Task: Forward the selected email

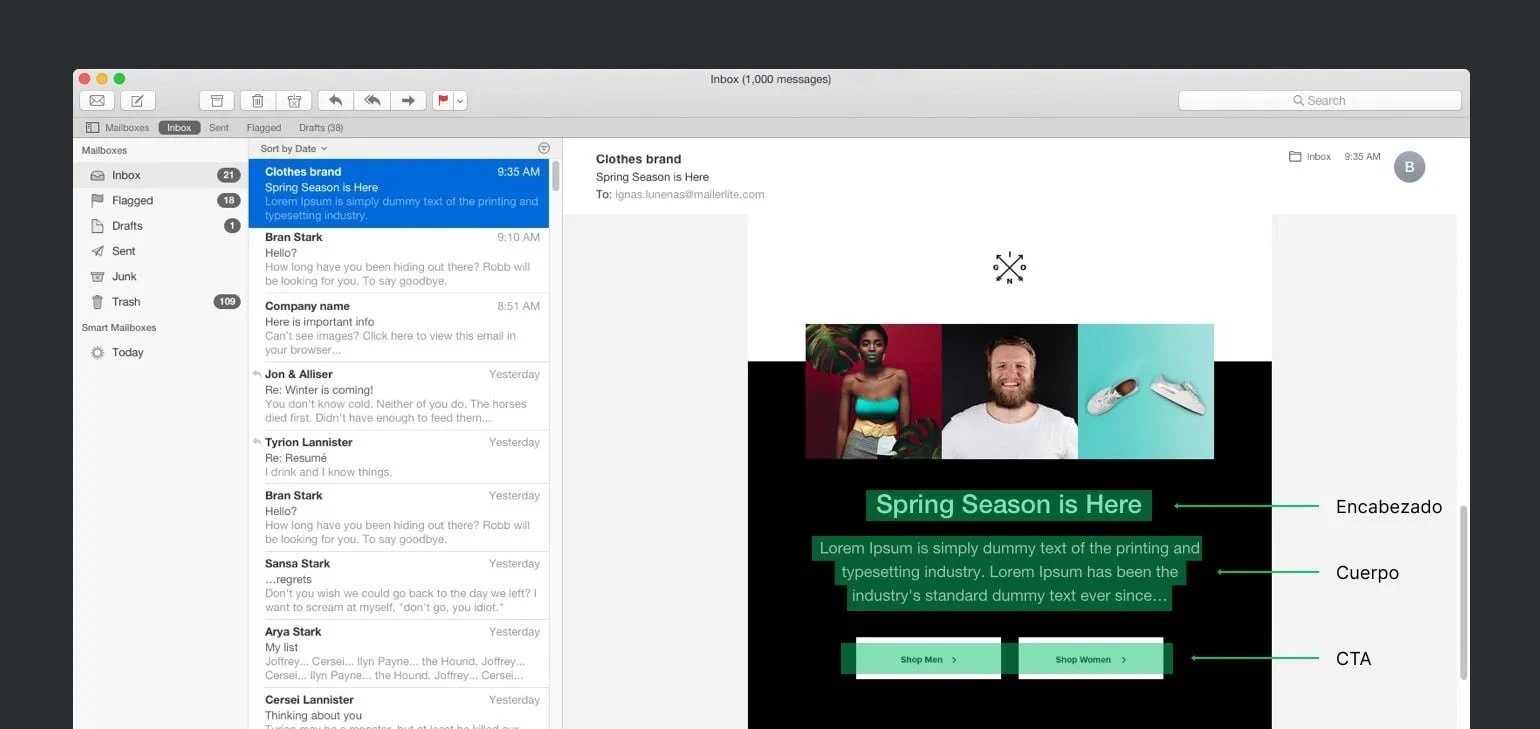Action: coord(408,101)
